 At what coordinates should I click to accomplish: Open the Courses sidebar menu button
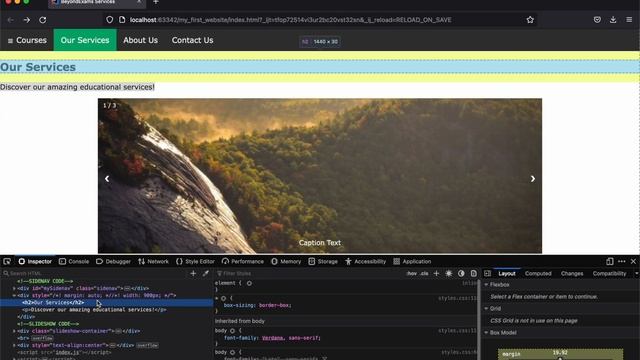(x=27, y=40)
